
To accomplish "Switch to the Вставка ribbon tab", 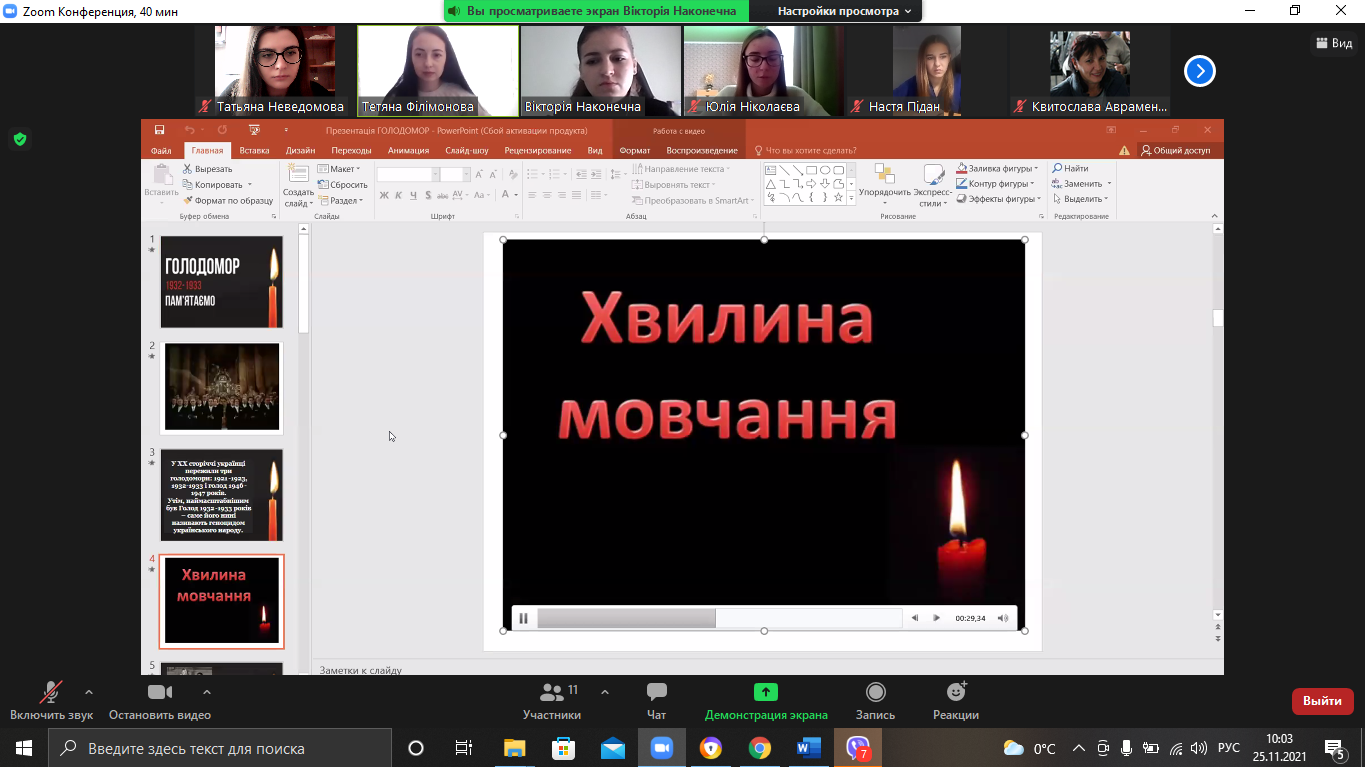I will (x=254, y=151).
